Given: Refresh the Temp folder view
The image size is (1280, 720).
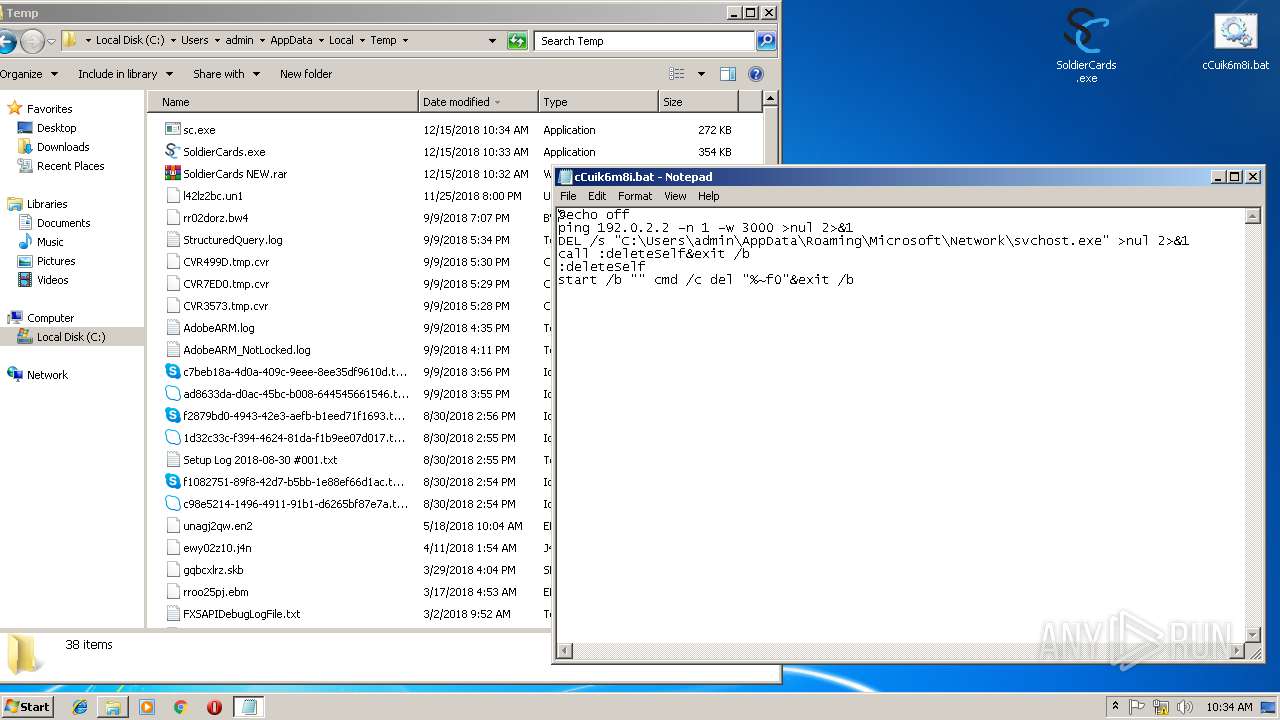Looking at the screenshot, I should tap(517, 41).
